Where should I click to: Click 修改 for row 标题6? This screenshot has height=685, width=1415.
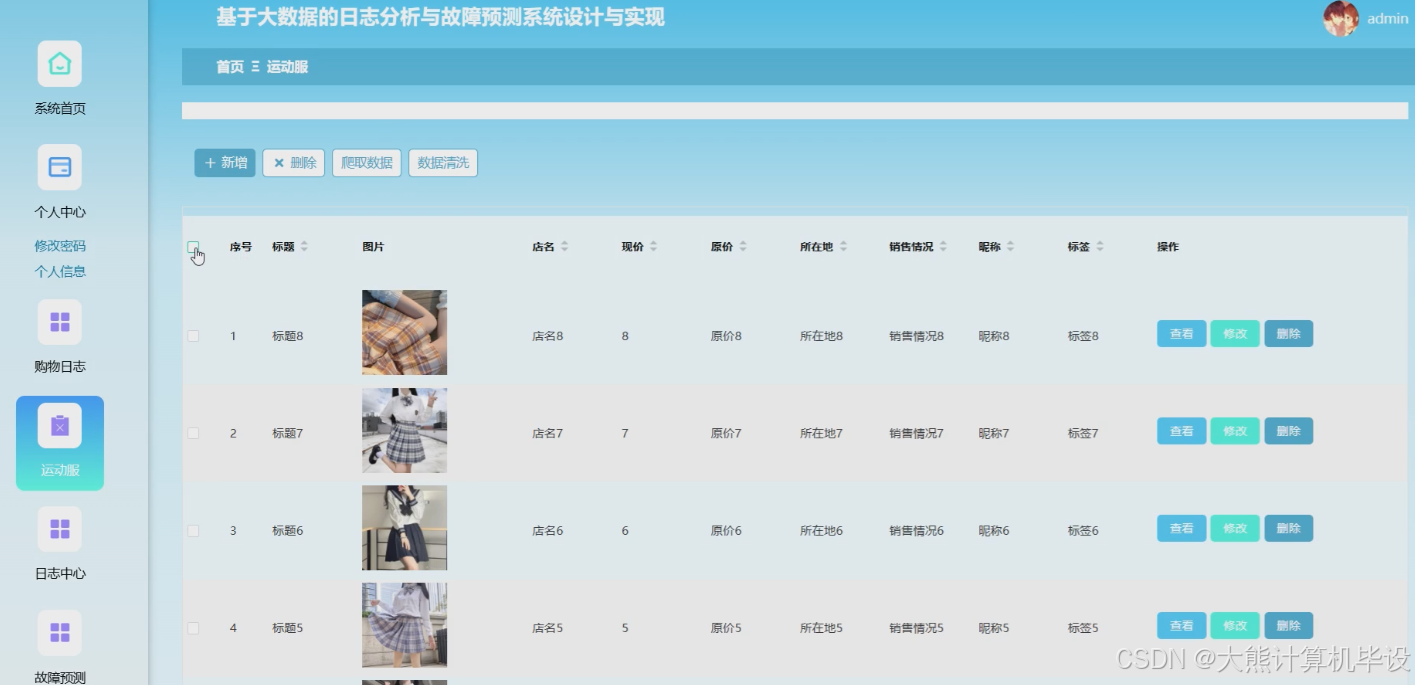[1235, 528]
